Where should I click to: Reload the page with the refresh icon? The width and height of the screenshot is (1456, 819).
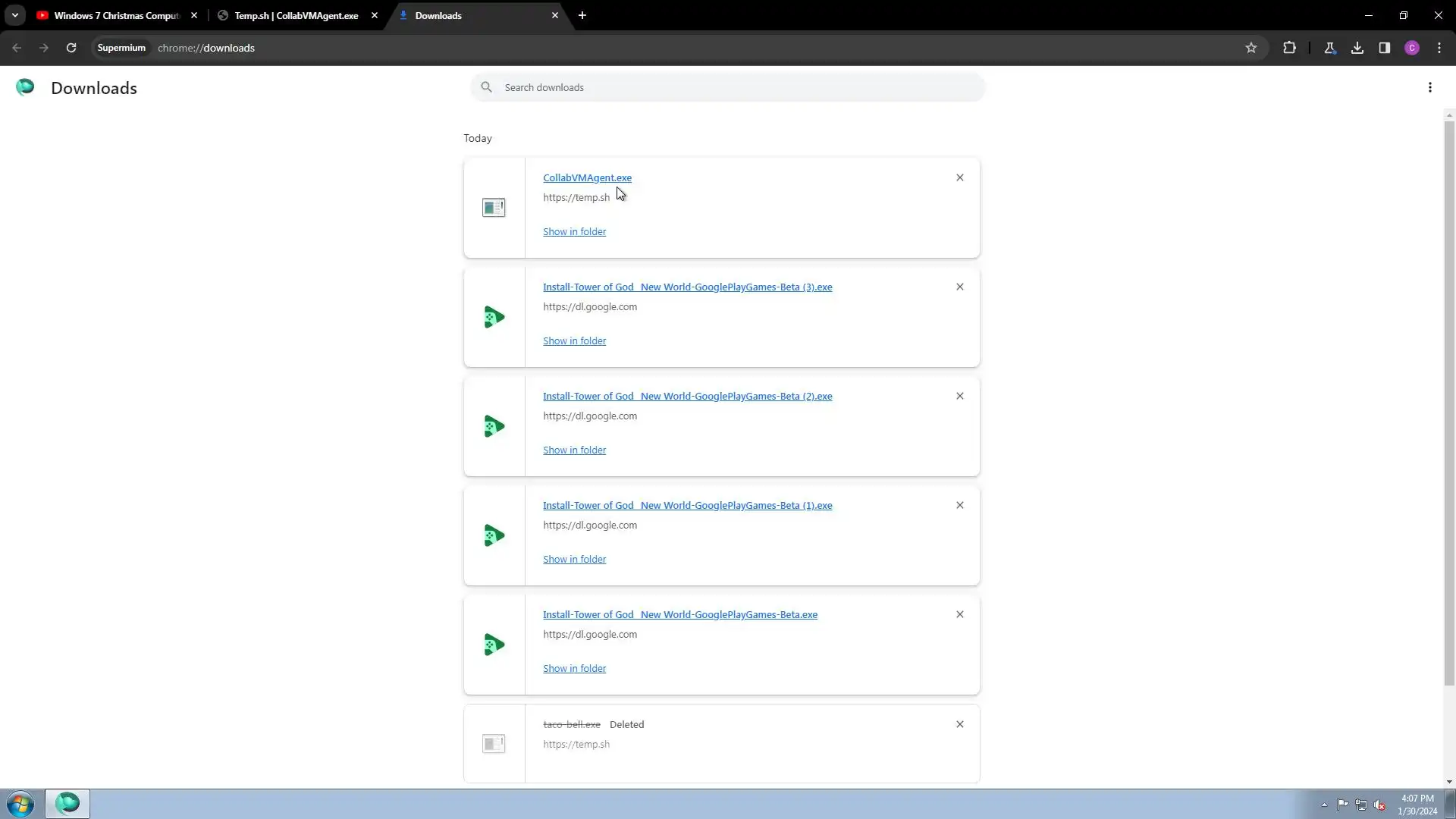(71, 48)
